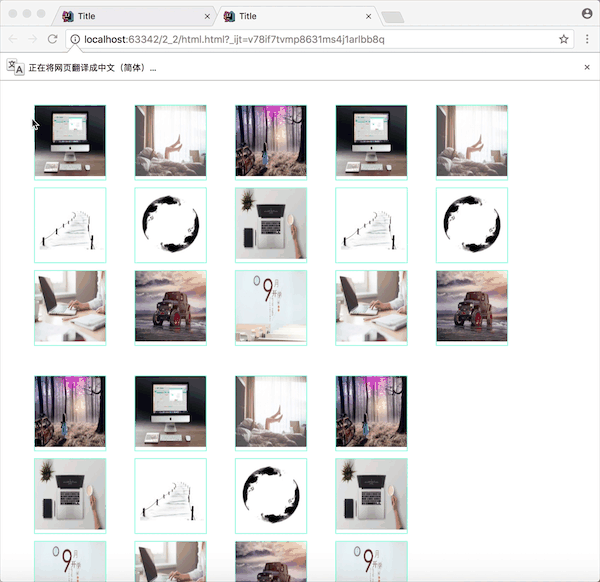
Task: Bookmark this page with the star icon
Action: [564, 39]
